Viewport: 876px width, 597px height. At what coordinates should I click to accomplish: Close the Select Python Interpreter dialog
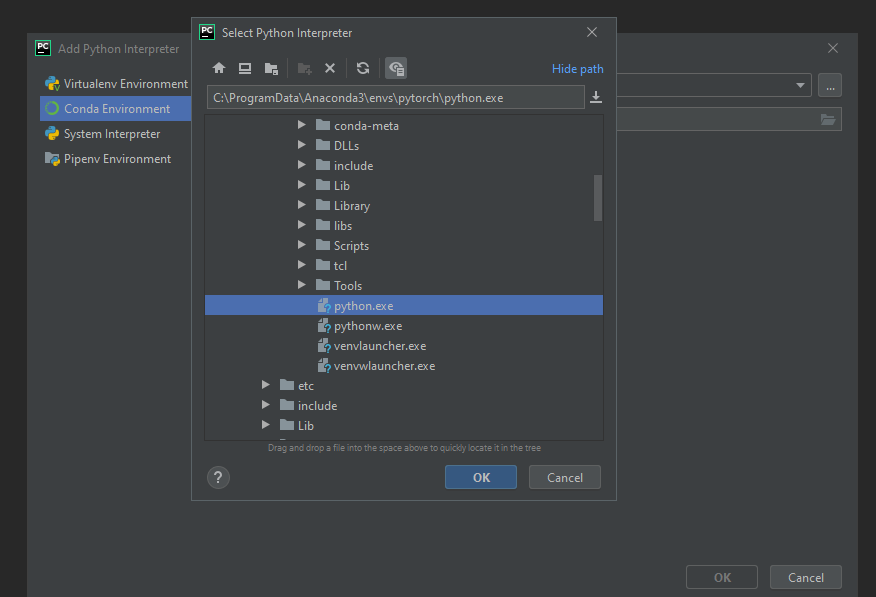[592, 32]
